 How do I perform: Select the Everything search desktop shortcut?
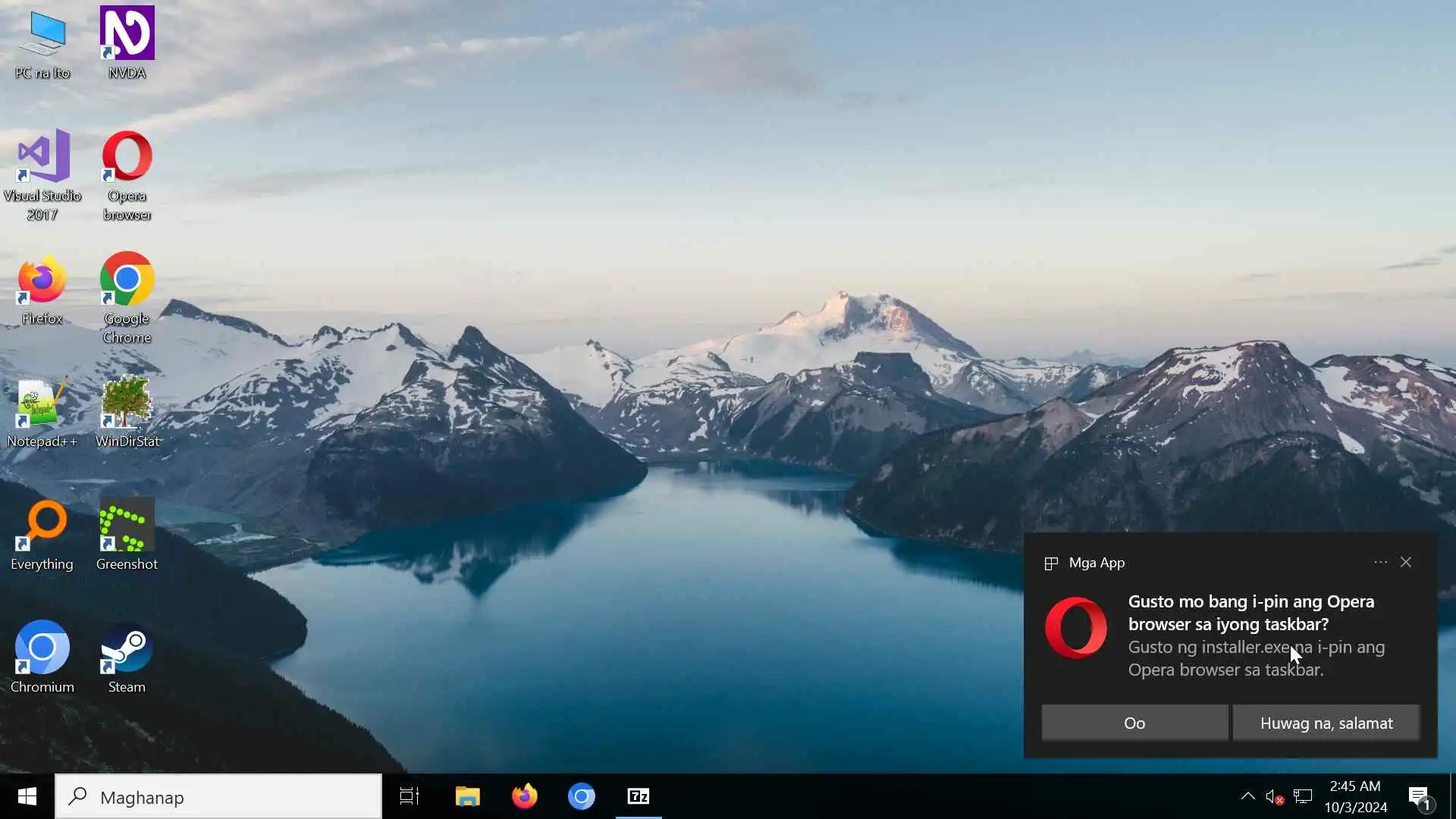pos(42,526)
